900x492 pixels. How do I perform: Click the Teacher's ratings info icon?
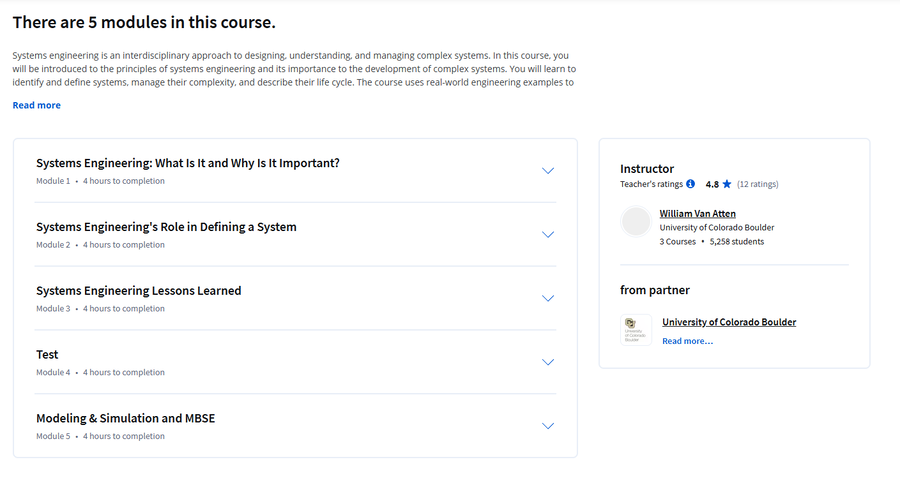[x=690, y=184]
